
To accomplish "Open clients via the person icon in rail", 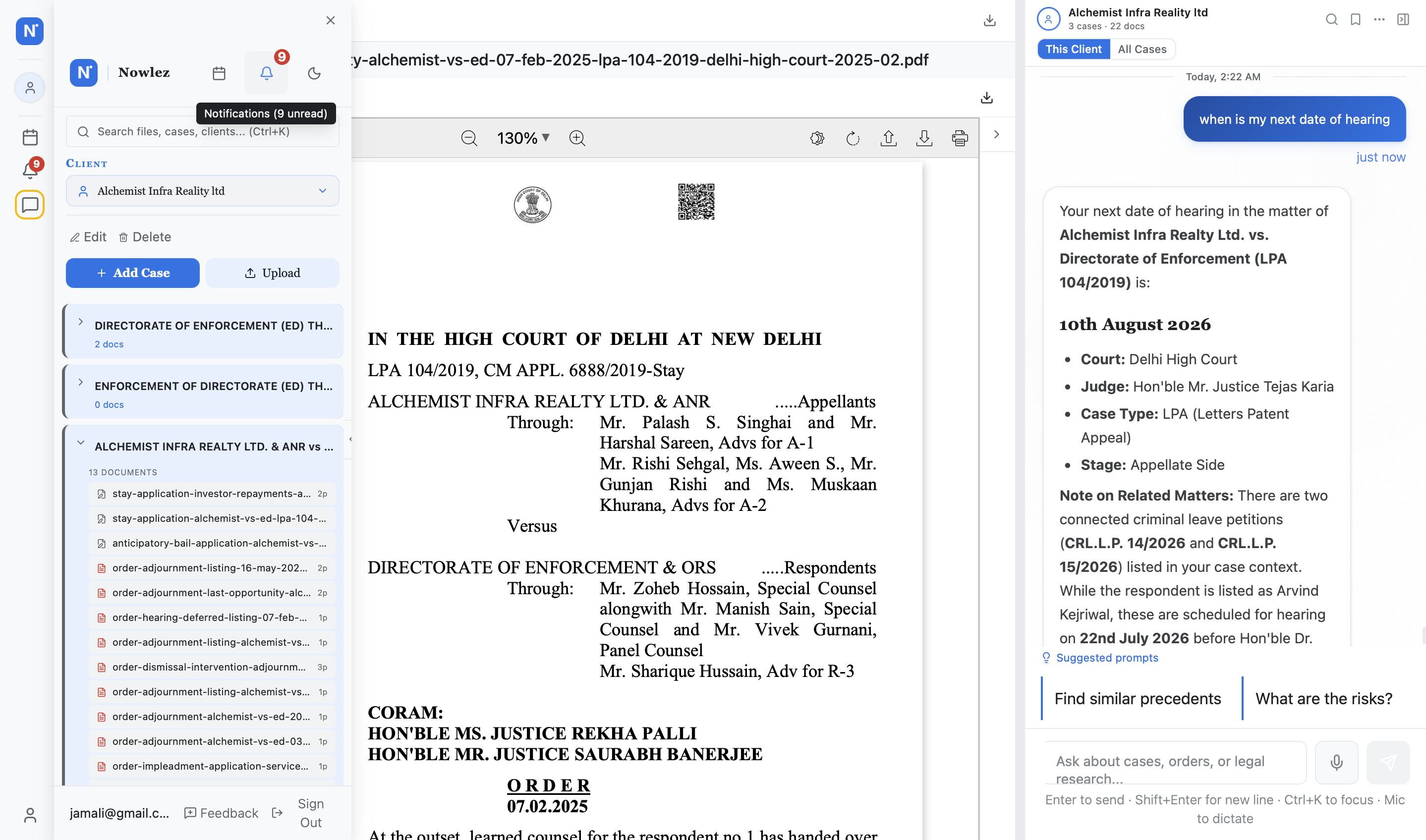I will pyautogui.click(x=29, y=88).
